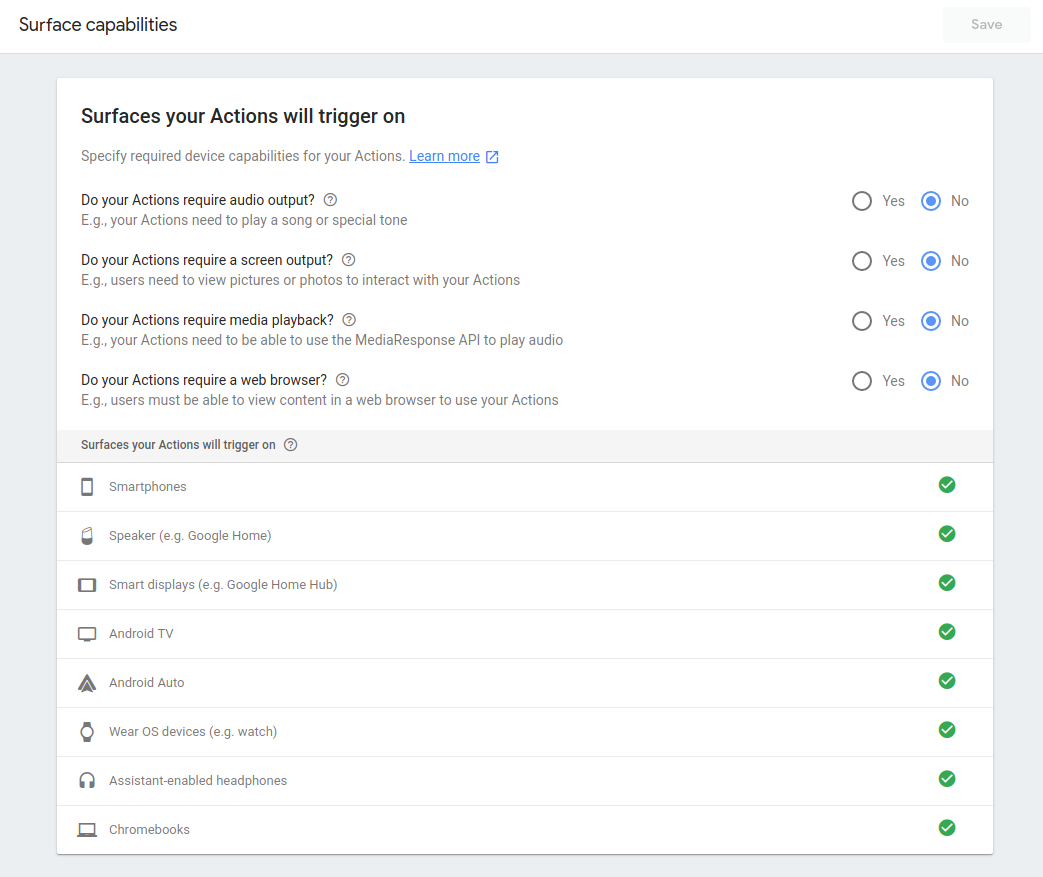Image resolution: width=1043 pixels, height=877 pixels.
Task: Click help icon in surfaces table header
Action: coord(291,445)
